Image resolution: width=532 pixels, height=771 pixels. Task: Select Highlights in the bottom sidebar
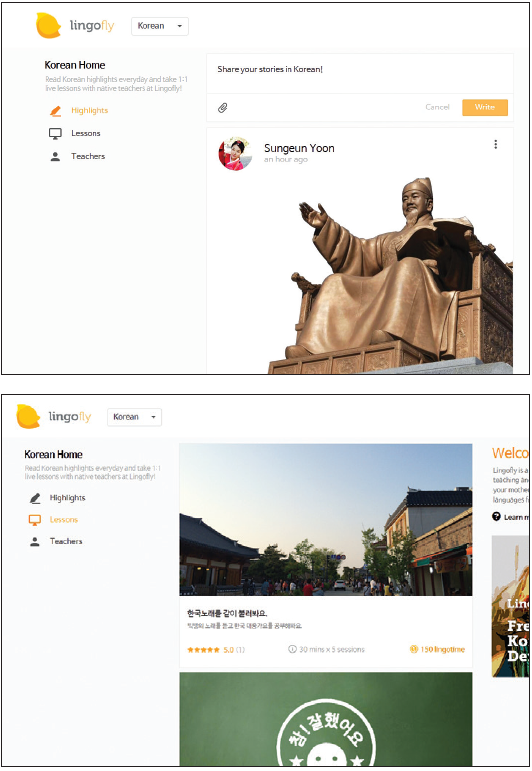(x=67, y=498)
